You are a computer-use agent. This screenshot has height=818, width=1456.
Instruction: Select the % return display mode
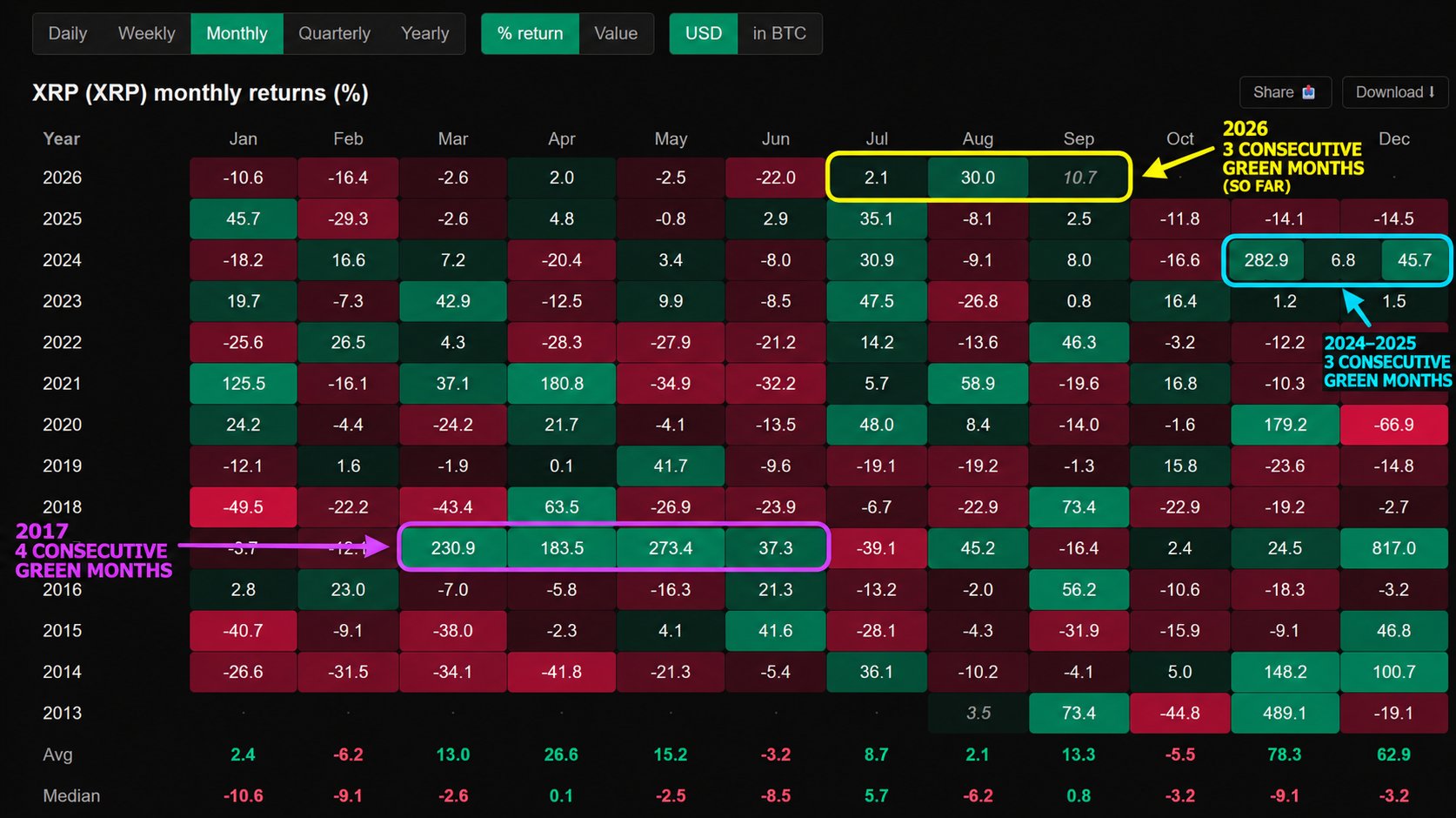tap(531, 34)
